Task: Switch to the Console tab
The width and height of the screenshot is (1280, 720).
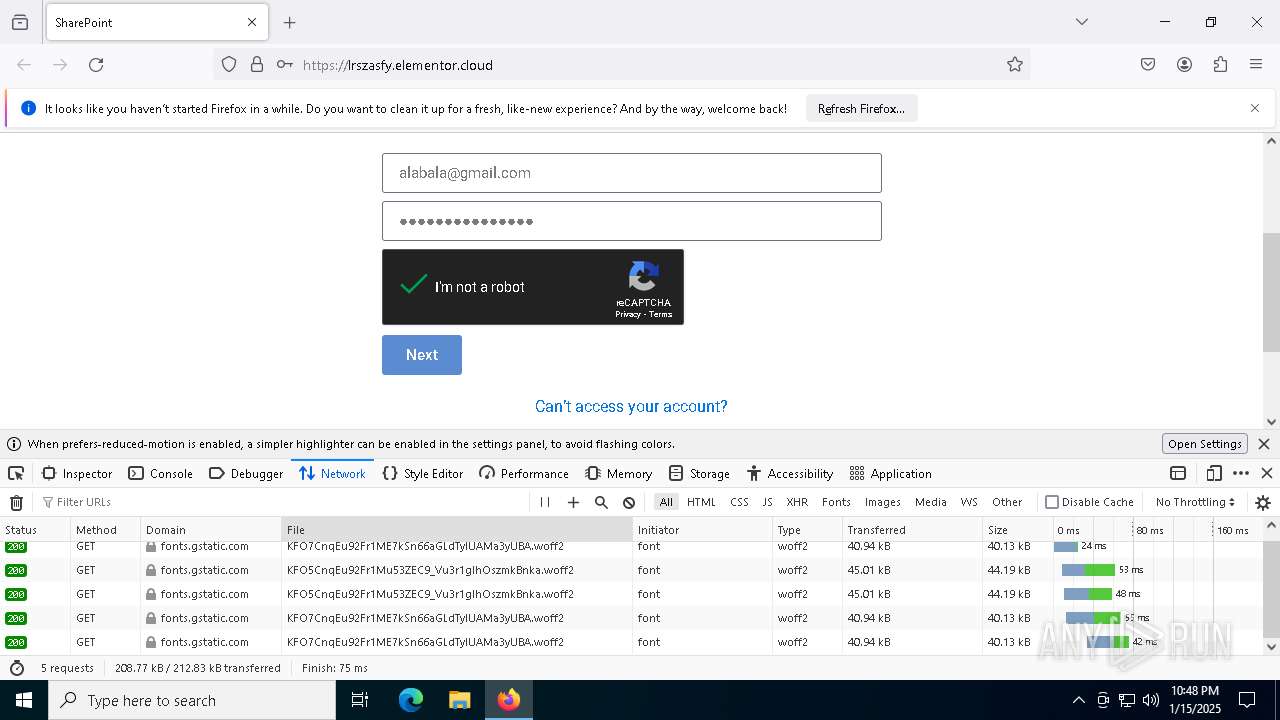Action: (160, 474)
